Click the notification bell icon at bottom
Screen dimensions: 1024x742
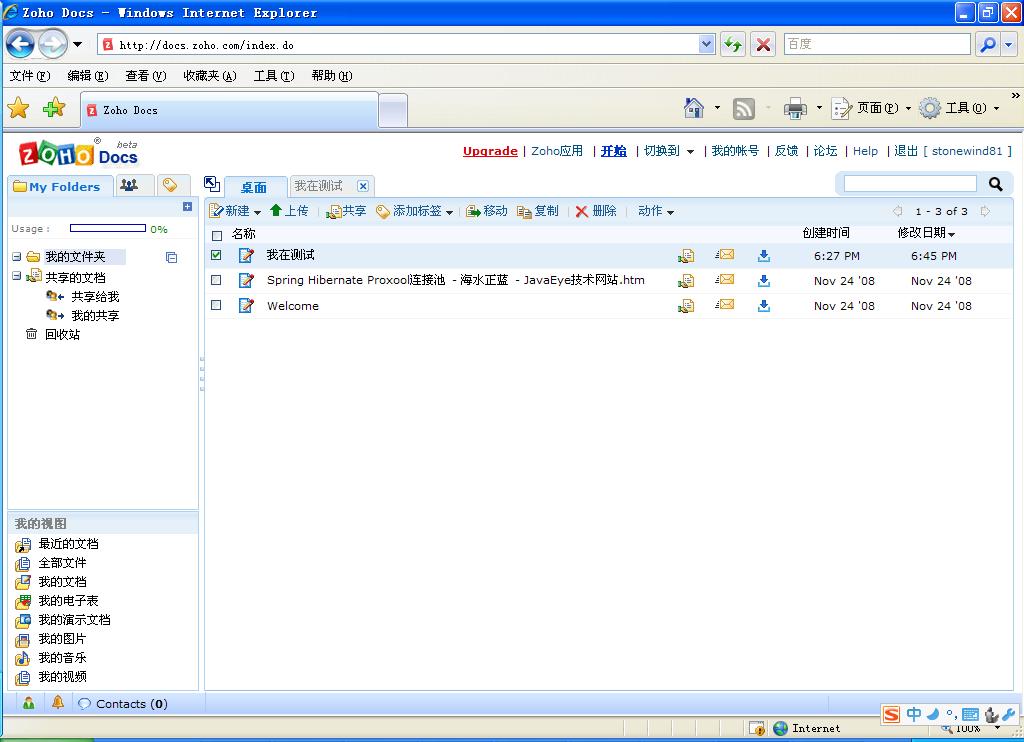tap(57, 702)
